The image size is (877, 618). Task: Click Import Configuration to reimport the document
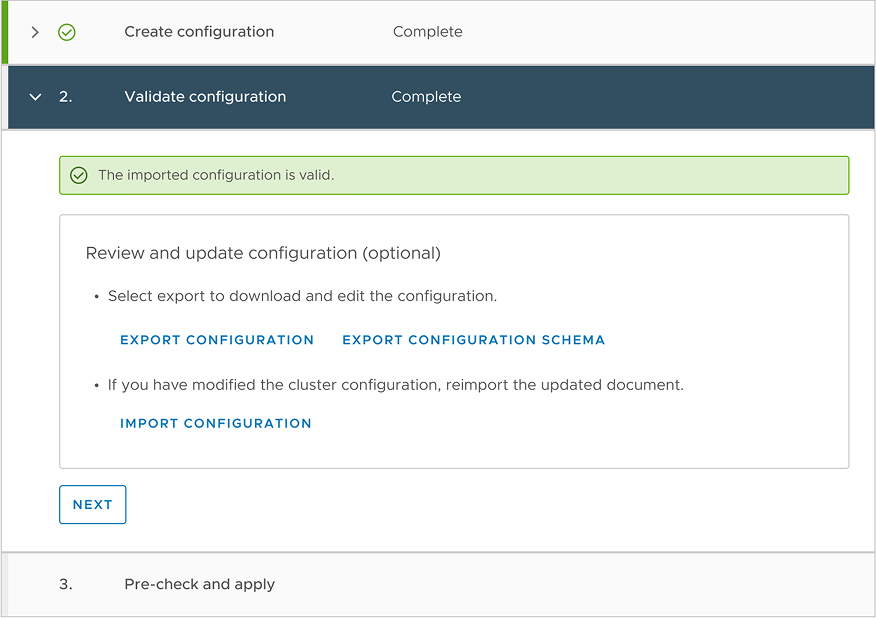tap(216, 423)
